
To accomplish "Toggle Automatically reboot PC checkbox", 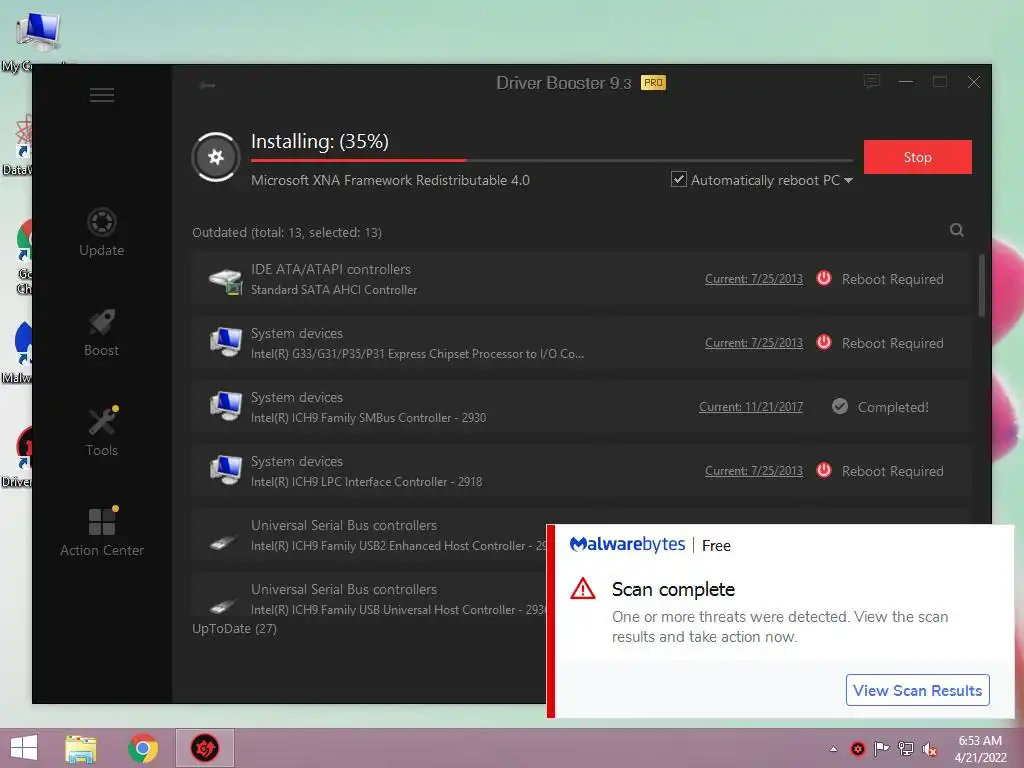I will coord(679,179).
